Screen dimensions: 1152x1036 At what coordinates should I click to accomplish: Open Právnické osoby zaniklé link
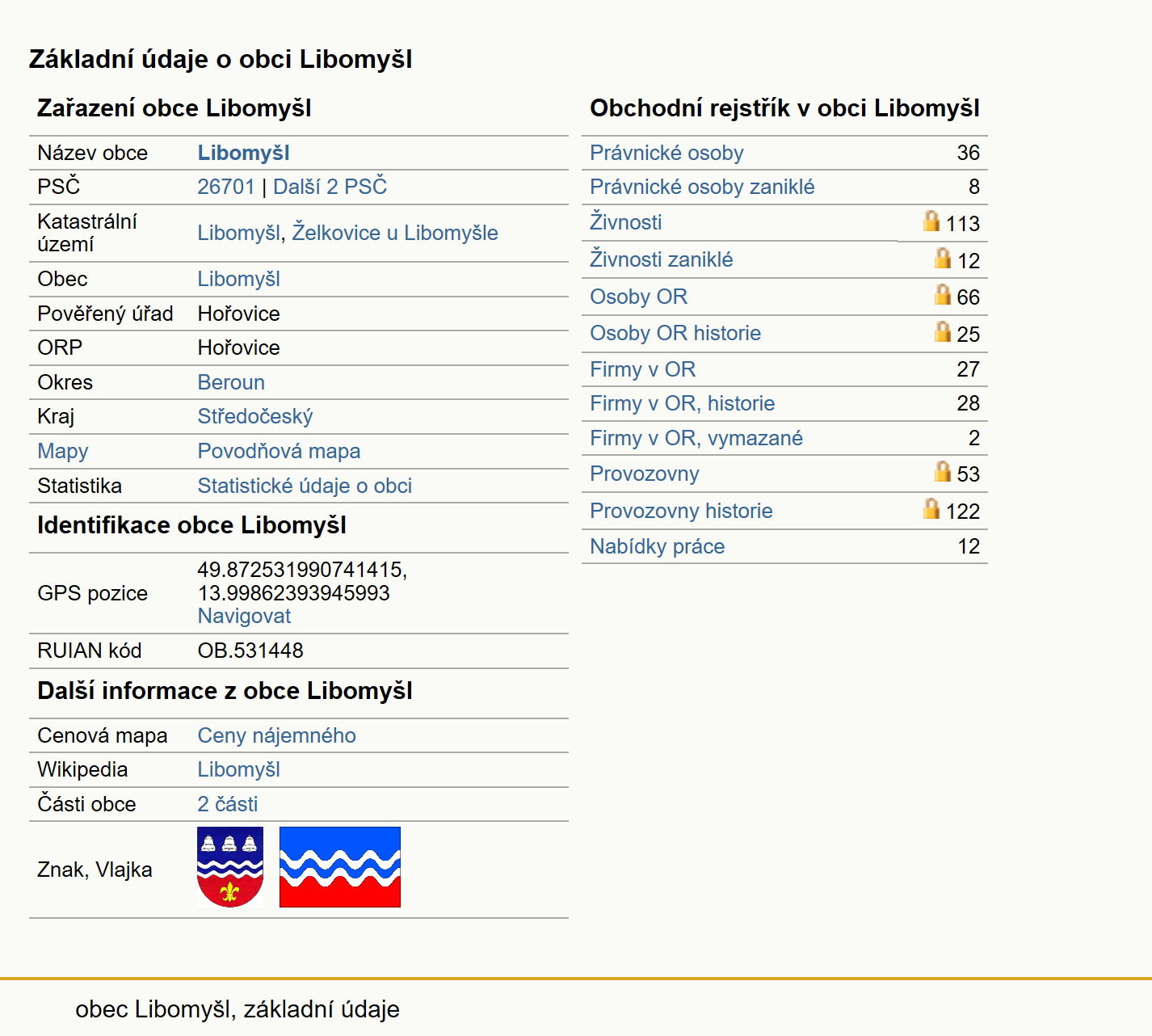(x=702, y=187)
